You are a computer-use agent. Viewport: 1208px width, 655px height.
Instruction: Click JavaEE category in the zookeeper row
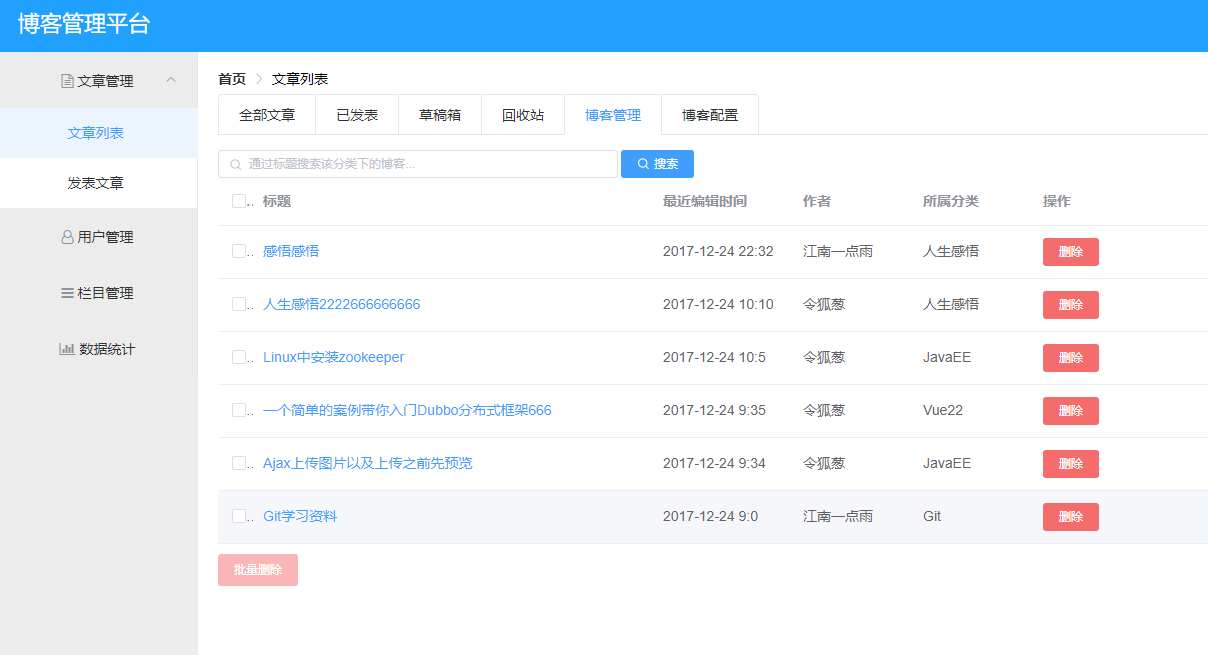(947, 357)
